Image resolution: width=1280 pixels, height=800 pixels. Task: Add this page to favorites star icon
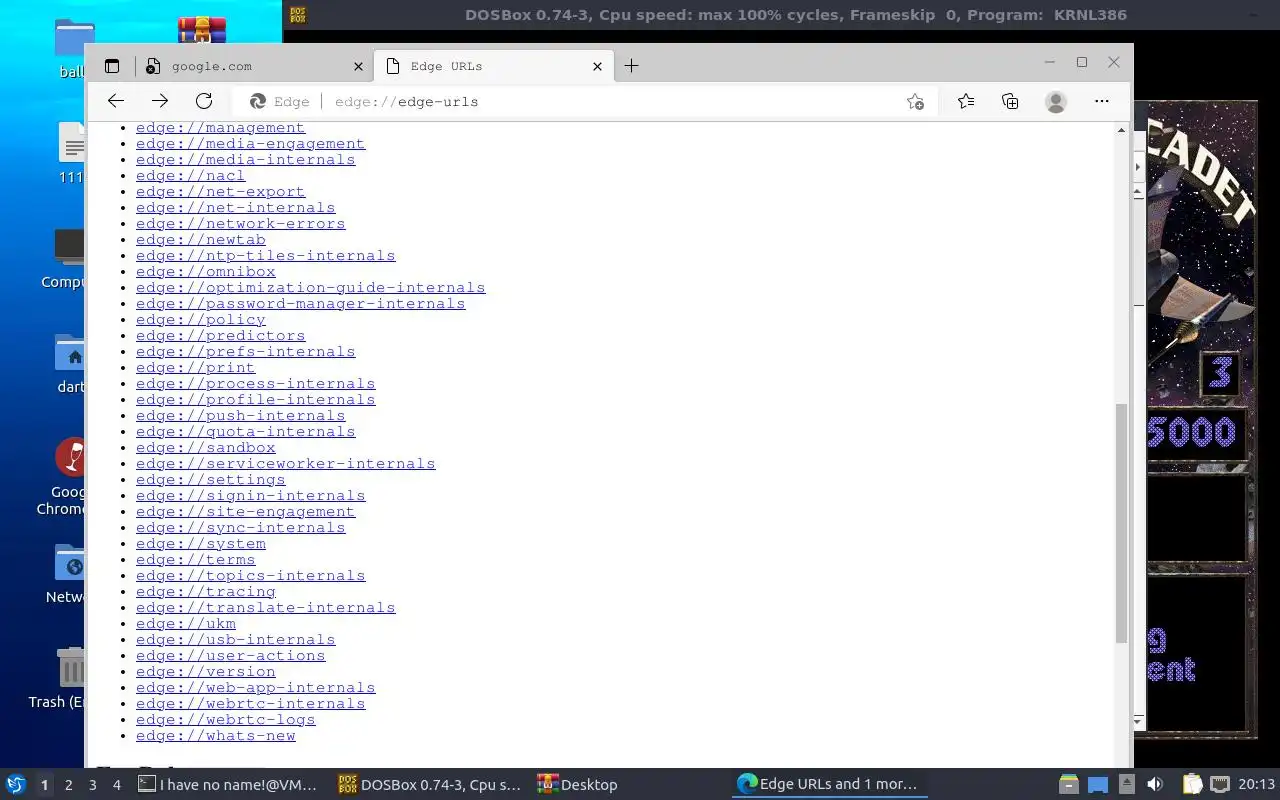click(x=915, y=101)
